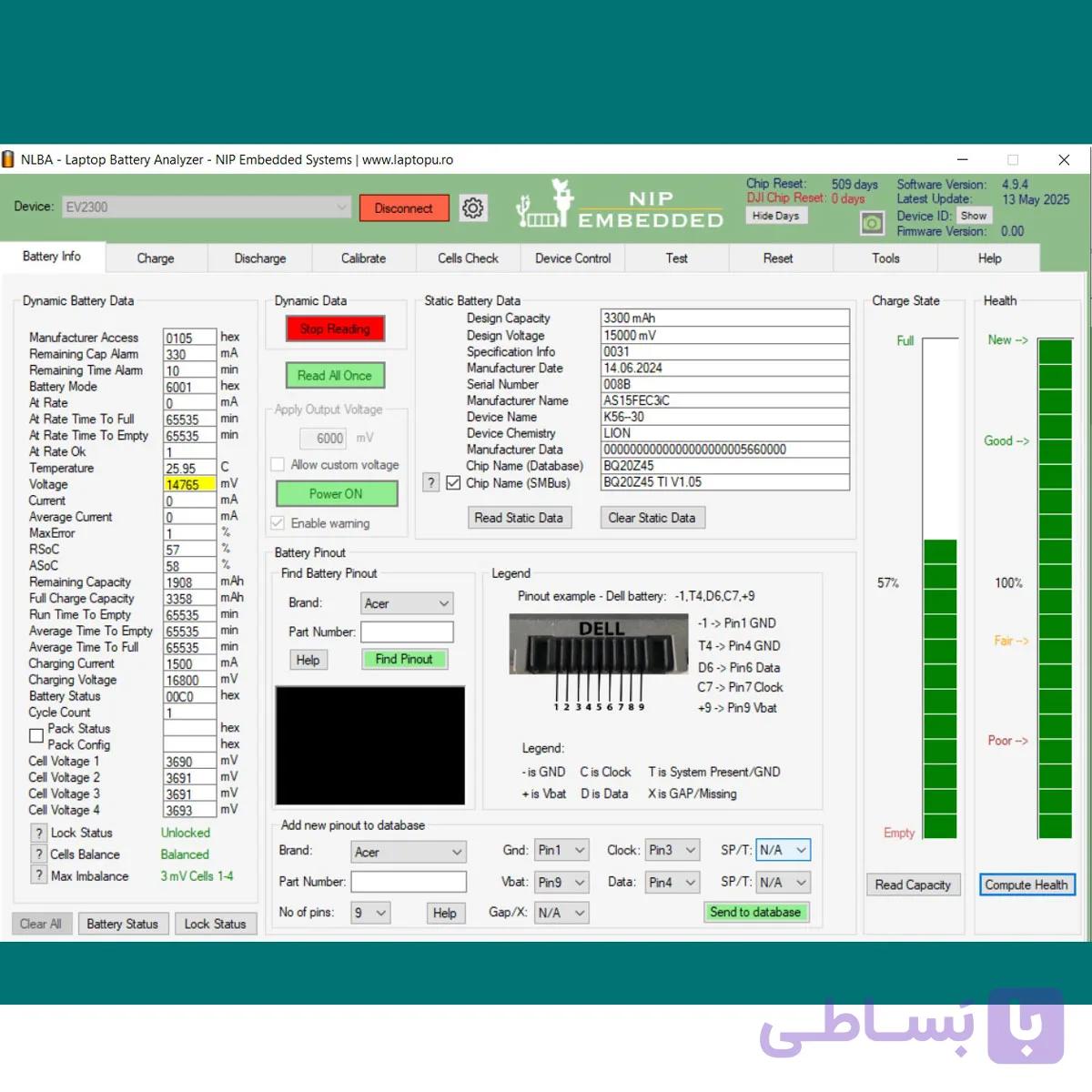Expand the Find Battery Pinout Brand dropdown
Image resolution: width=1092 pixels, height=1092 pixels.
point(407,603)
